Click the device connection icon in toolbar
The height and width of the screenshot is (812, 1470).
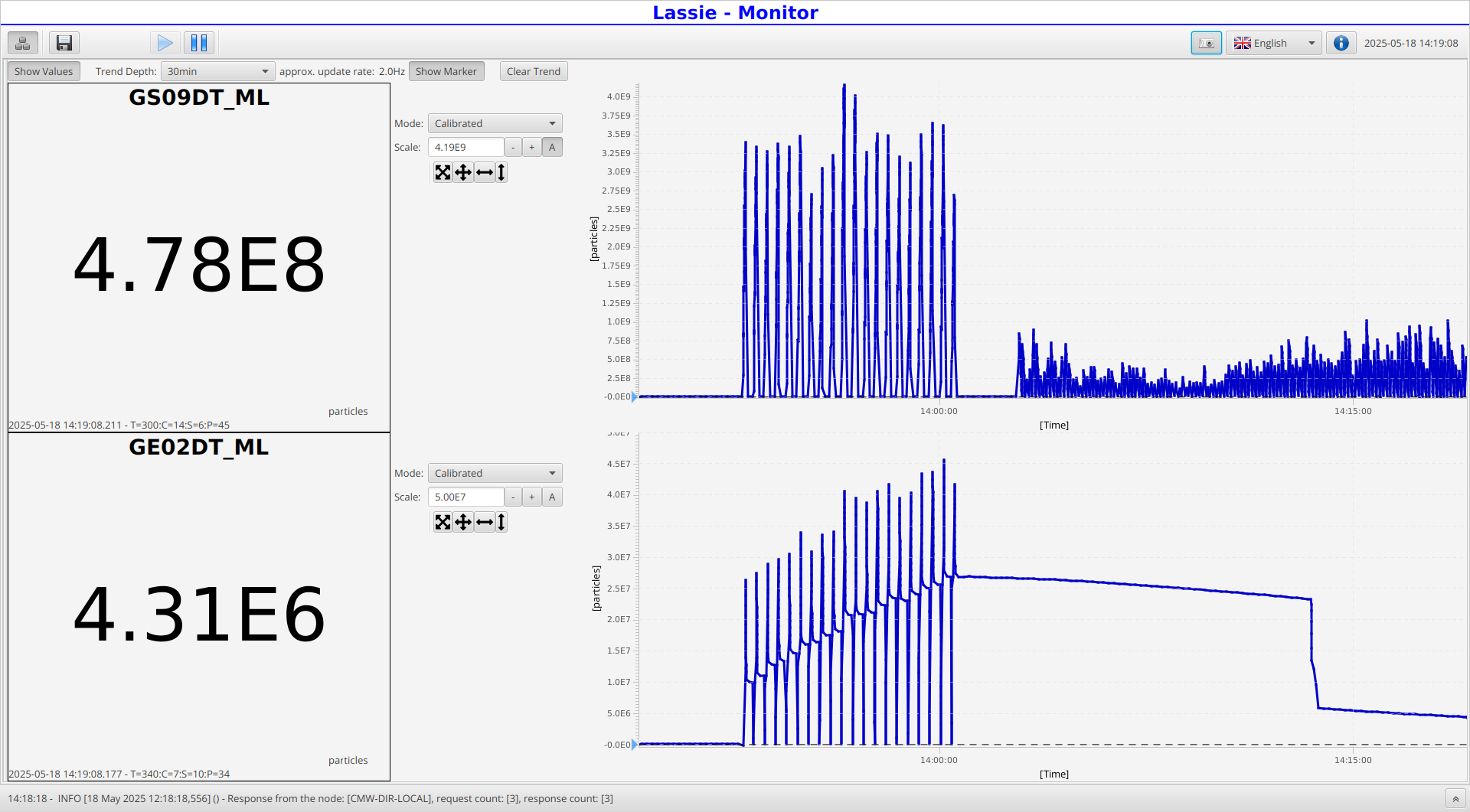pos(23,43)
